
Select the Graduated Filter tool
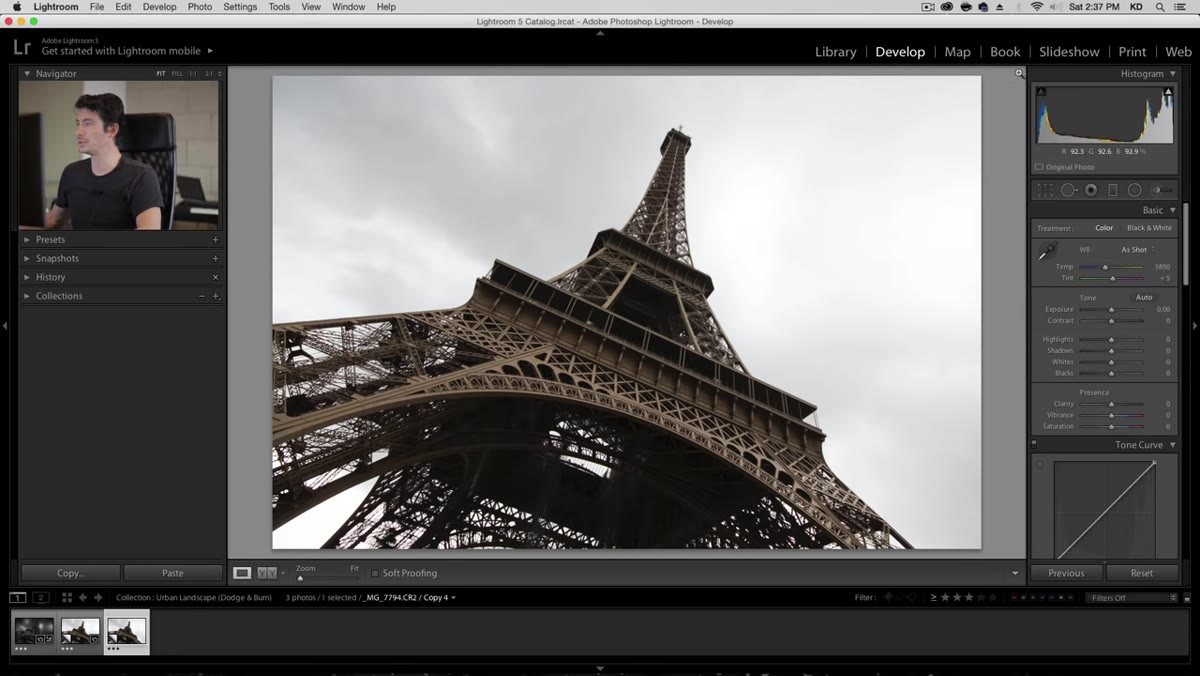click(1113, 190)
